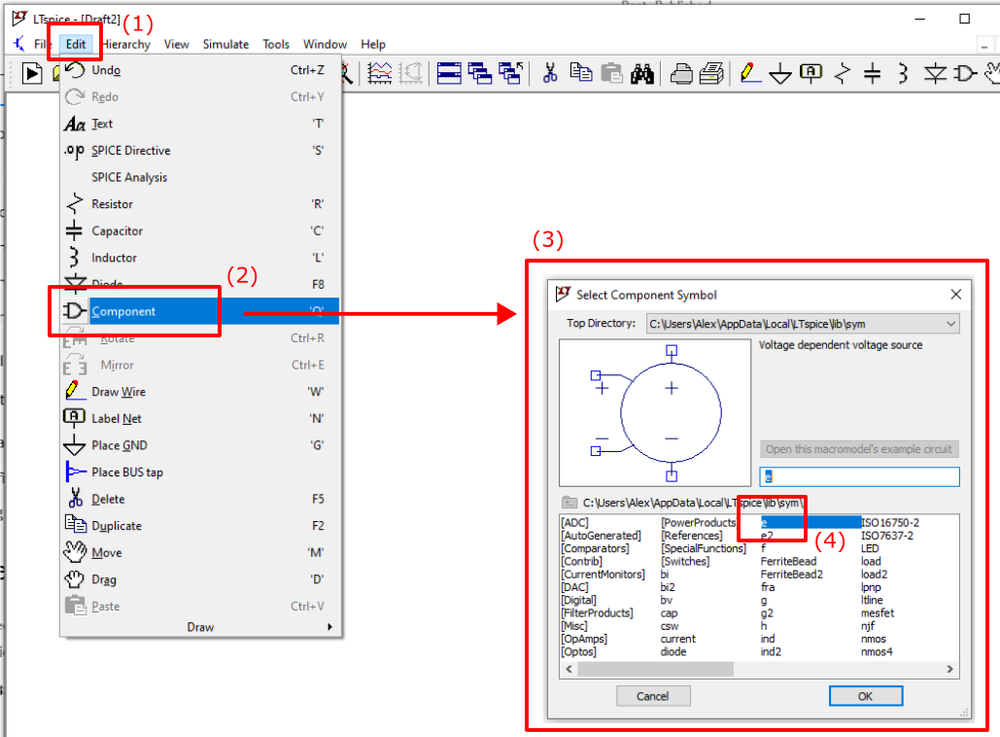Click the Print Setup toolbar icon

click(712, 74)
